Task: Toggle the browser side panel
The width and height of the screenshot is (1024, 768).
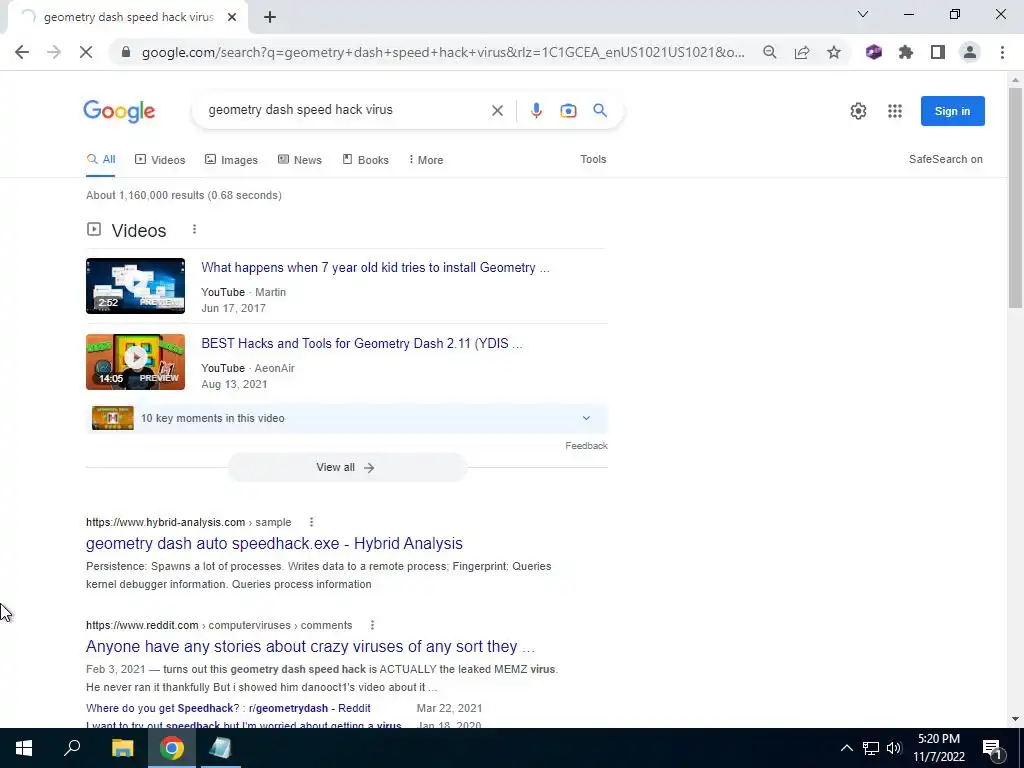Action: tap(938, 52)
